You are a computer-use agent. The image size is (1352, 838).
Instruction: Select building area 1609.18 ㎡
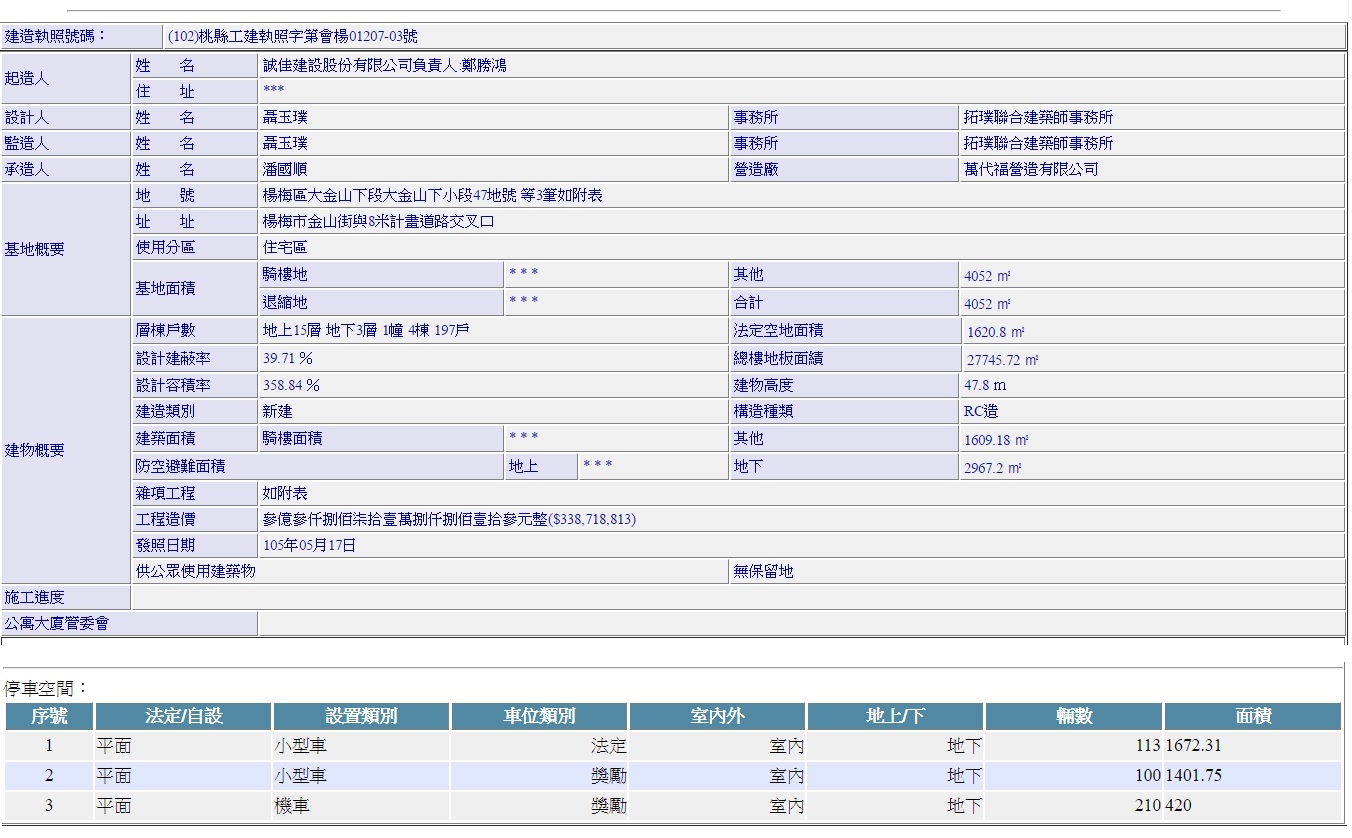(996, 440)
